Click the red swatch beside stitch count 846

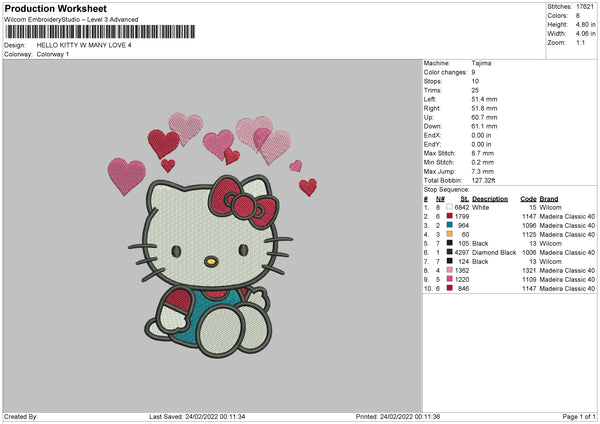tap(450, 288)
